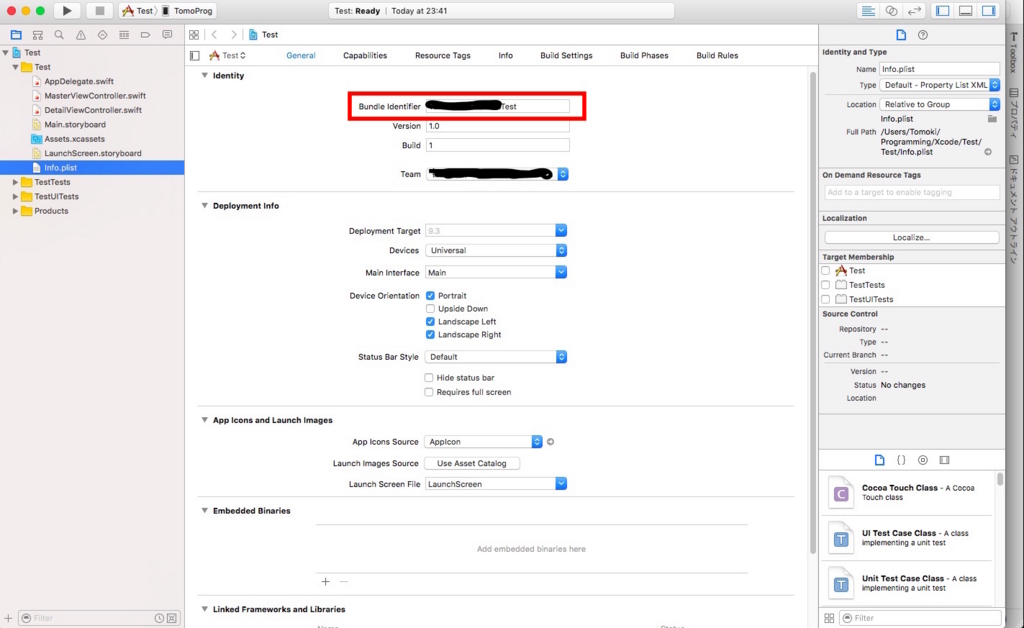Collapse the Deployment Info section
This screenshot has height=628, width=1024.
(x=204, y=206)
